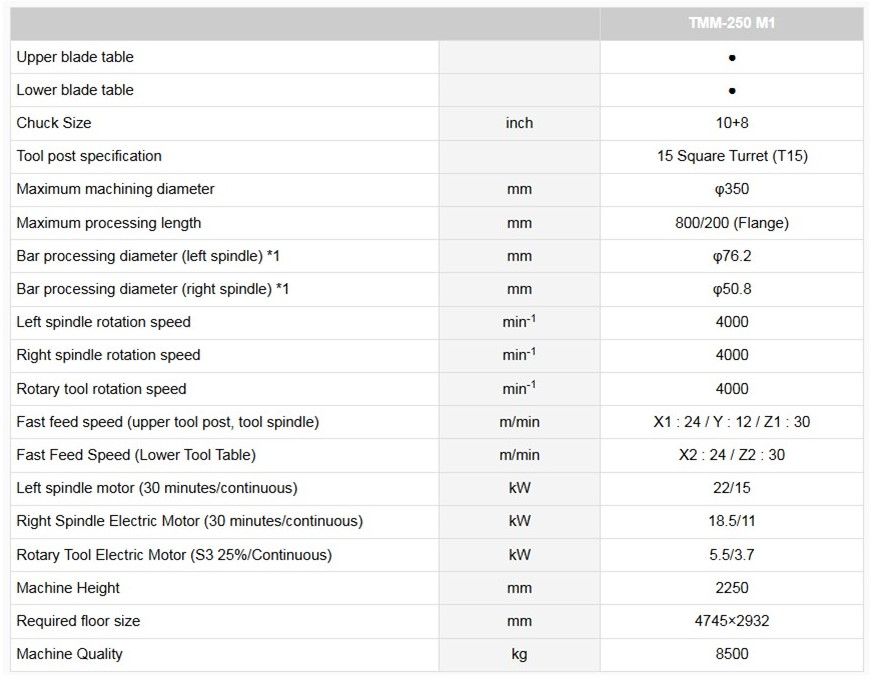Click the Upper blade table bullet mark
Viewport: 872px width, 680px height.
point(732,58)
